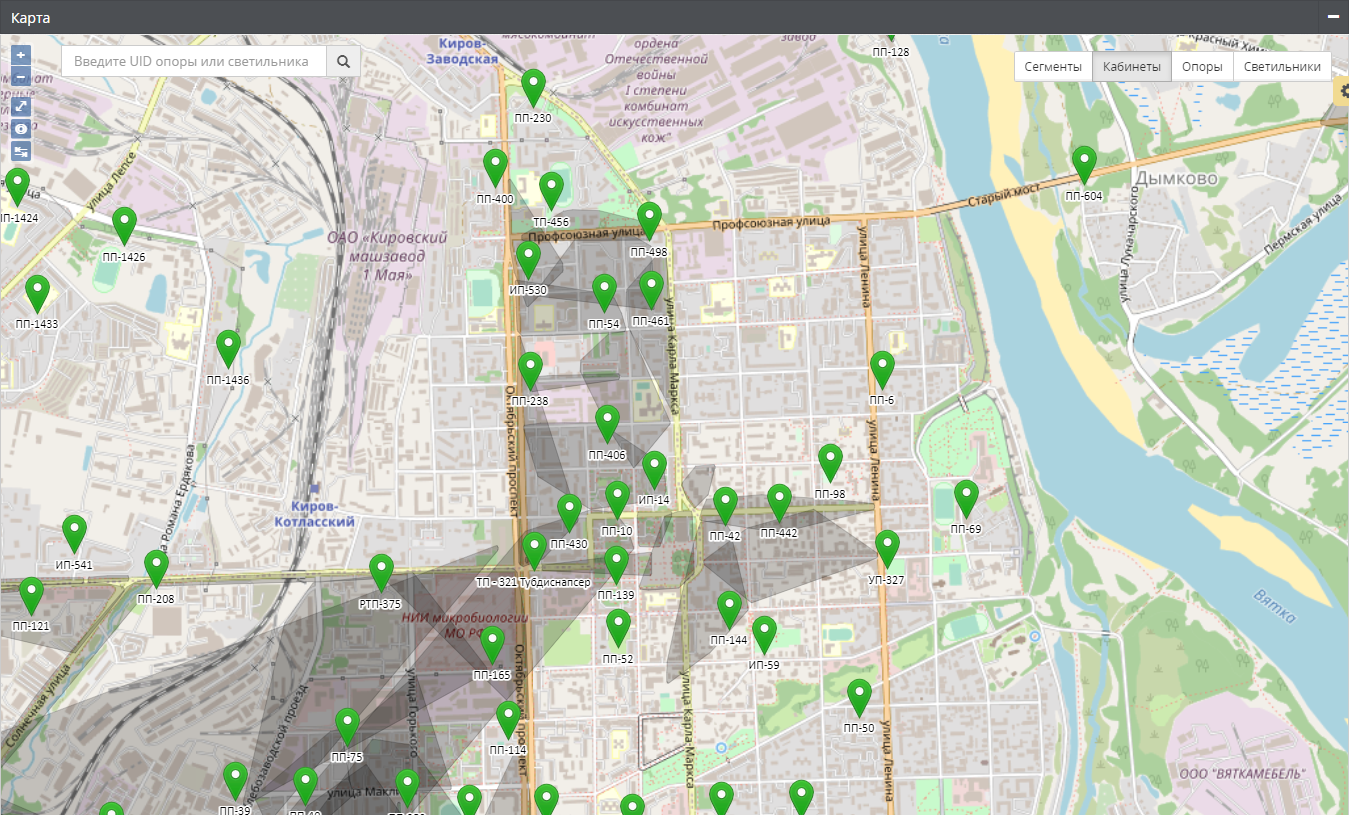Focus the UID search input field
Screen dimensions: 1349x815
195,62
